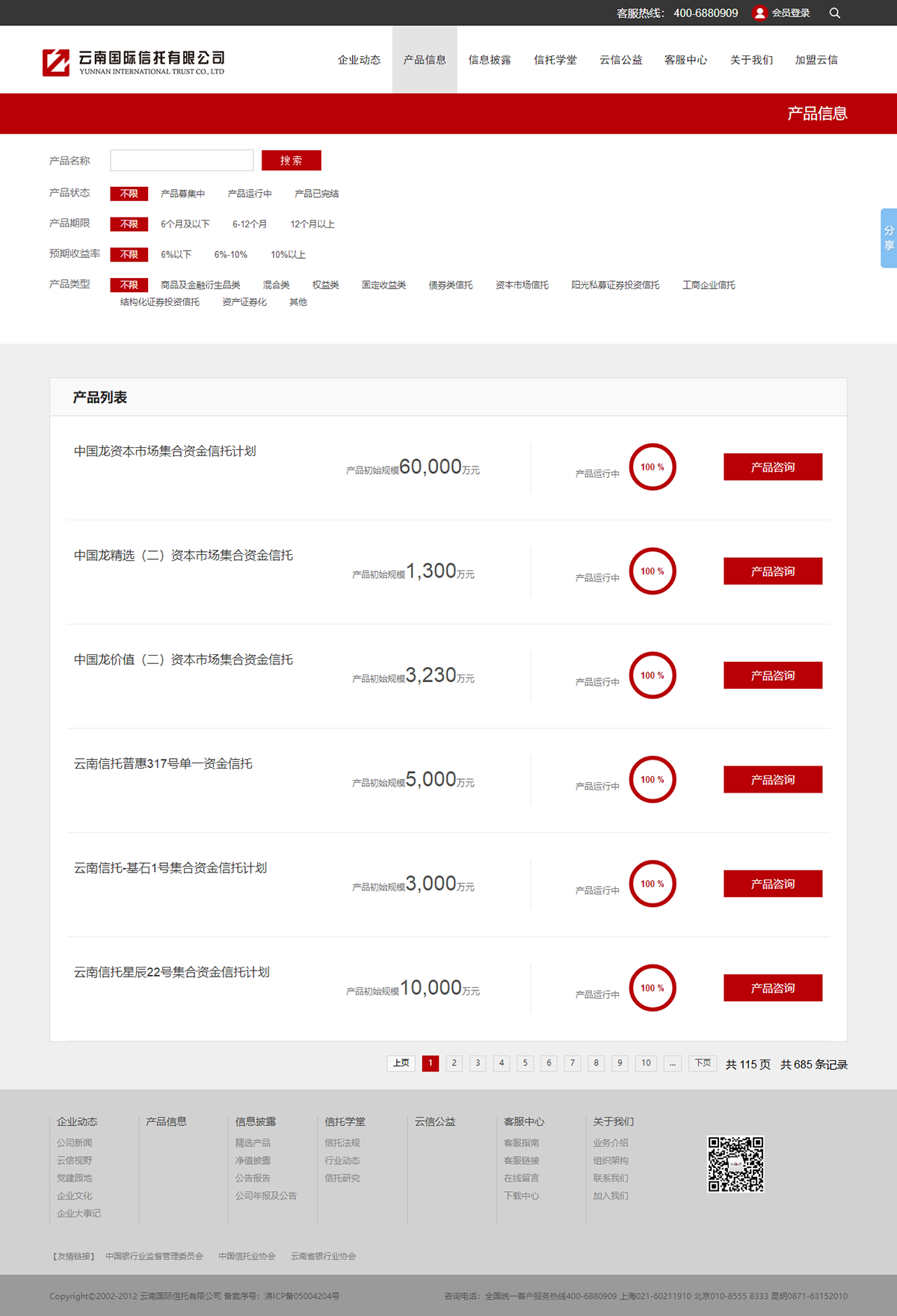897x1316 pixels.
Task: Open the blue share side tab
Action: 888,238
